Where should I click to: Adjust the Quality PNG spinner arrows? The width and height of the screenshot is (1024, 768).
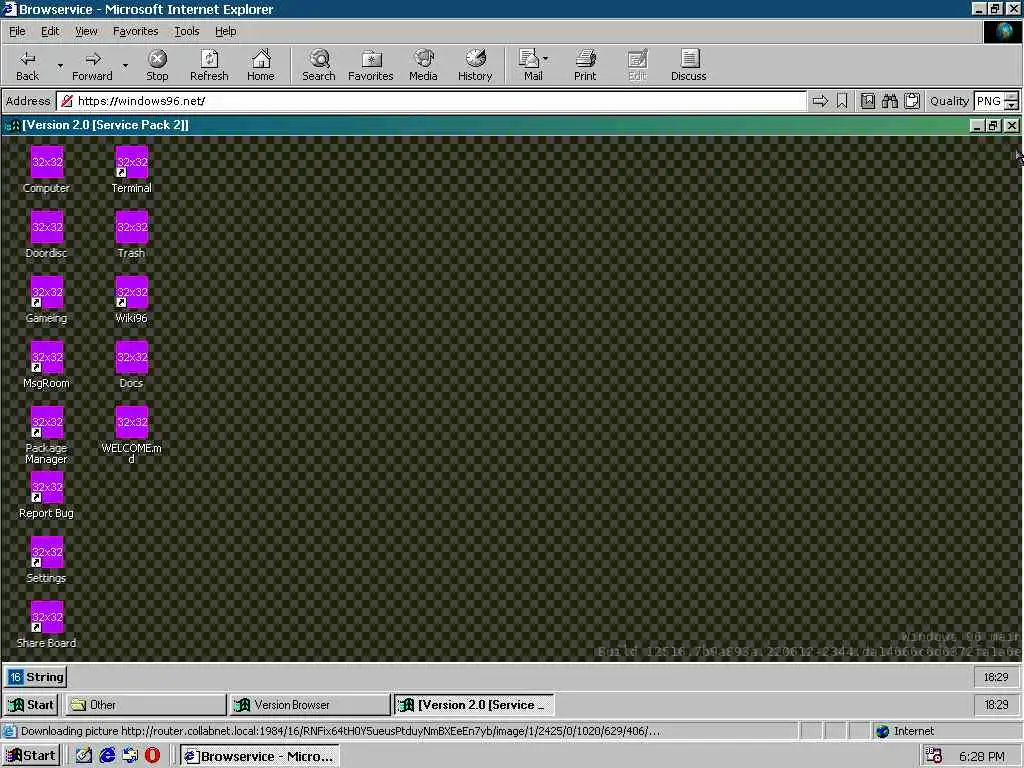pos(1012,101)
